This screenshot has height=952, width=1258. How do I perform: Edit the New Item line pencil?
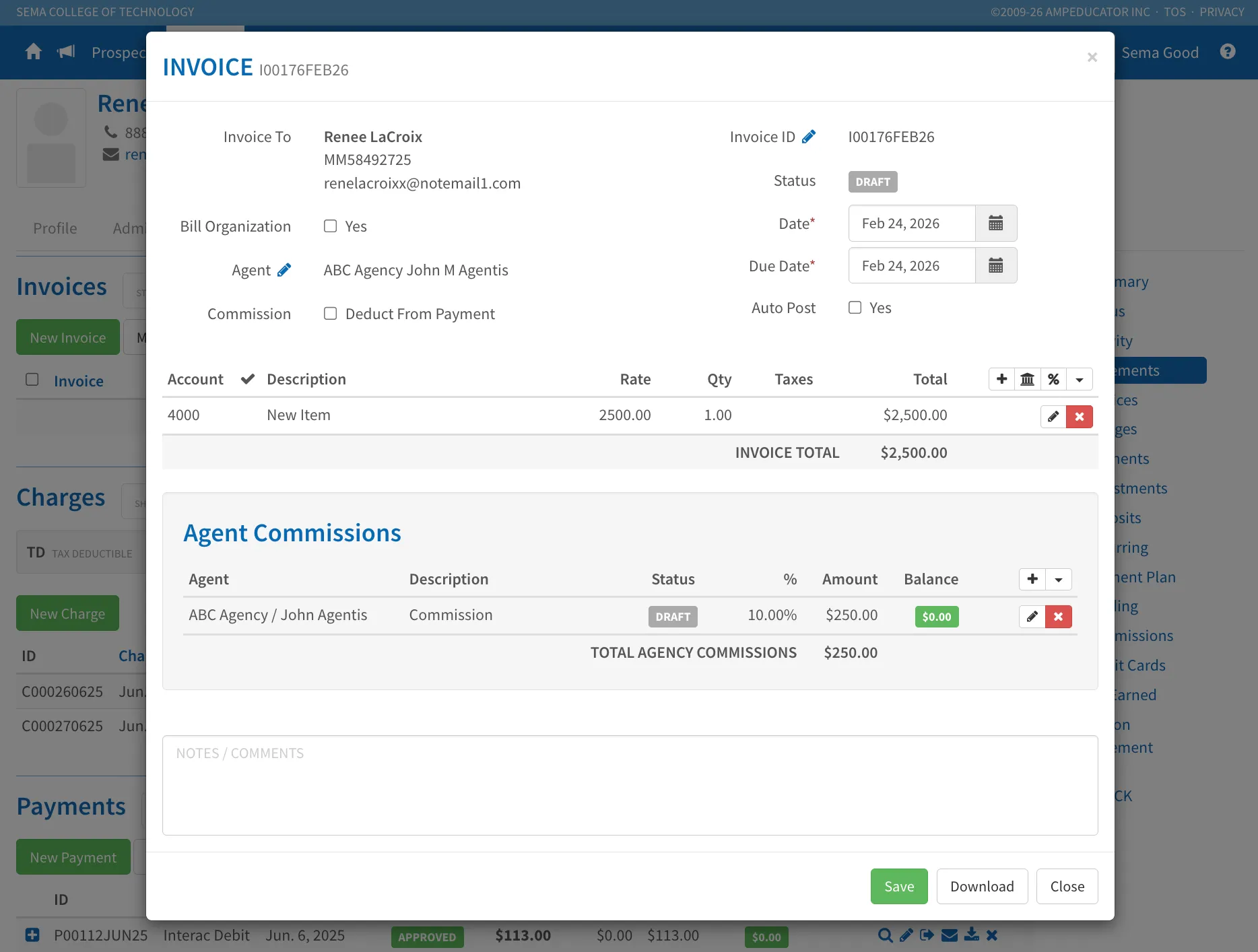[x=1053, y=416]
